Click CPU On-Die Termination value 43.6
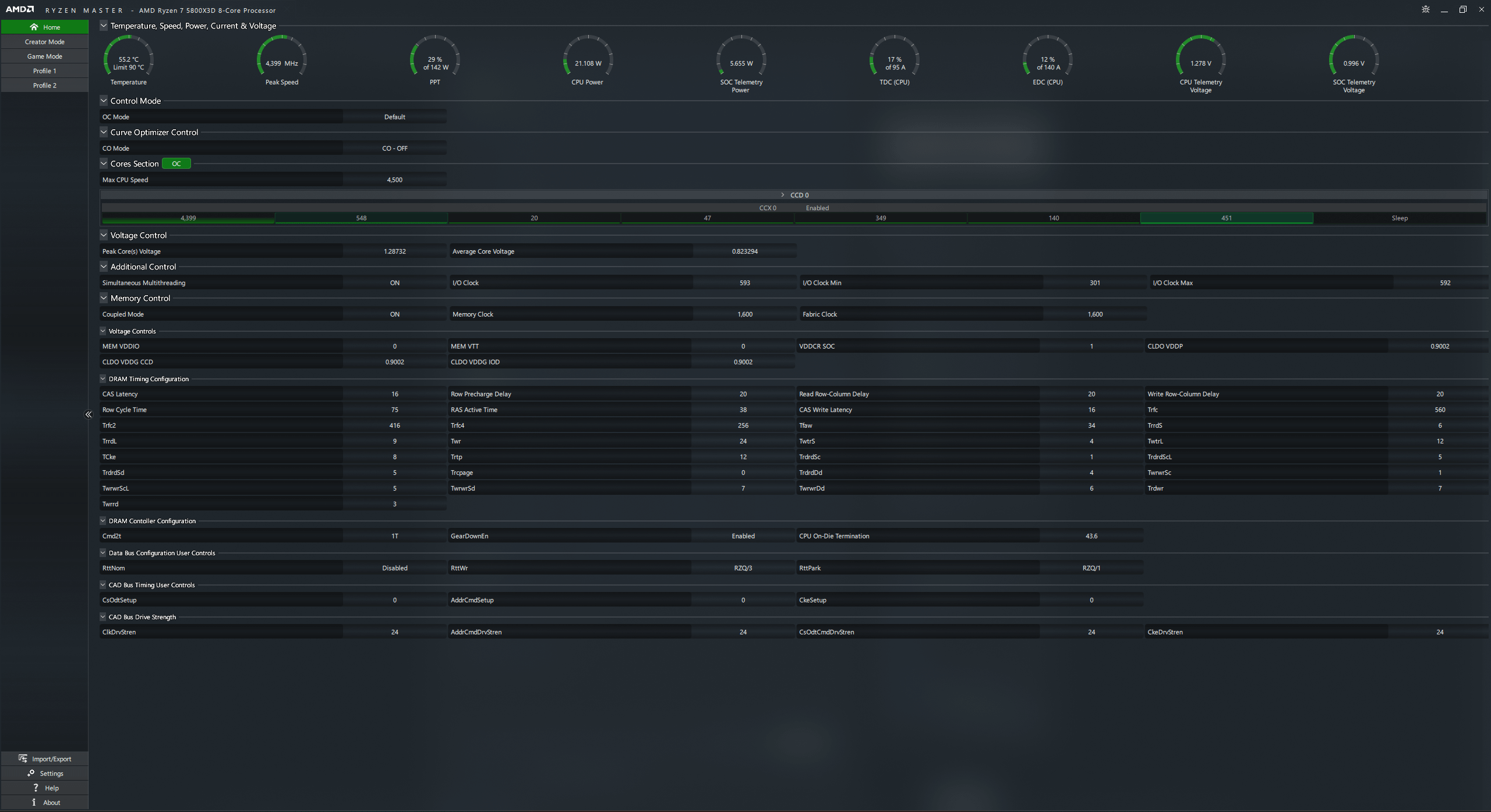The height and width of the screenshot is (812, 1491). coord(1091,536)
